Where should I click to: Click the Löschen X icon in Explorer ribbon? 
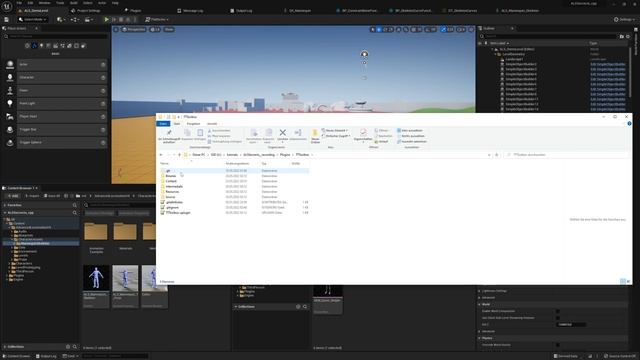coord(282,132)
